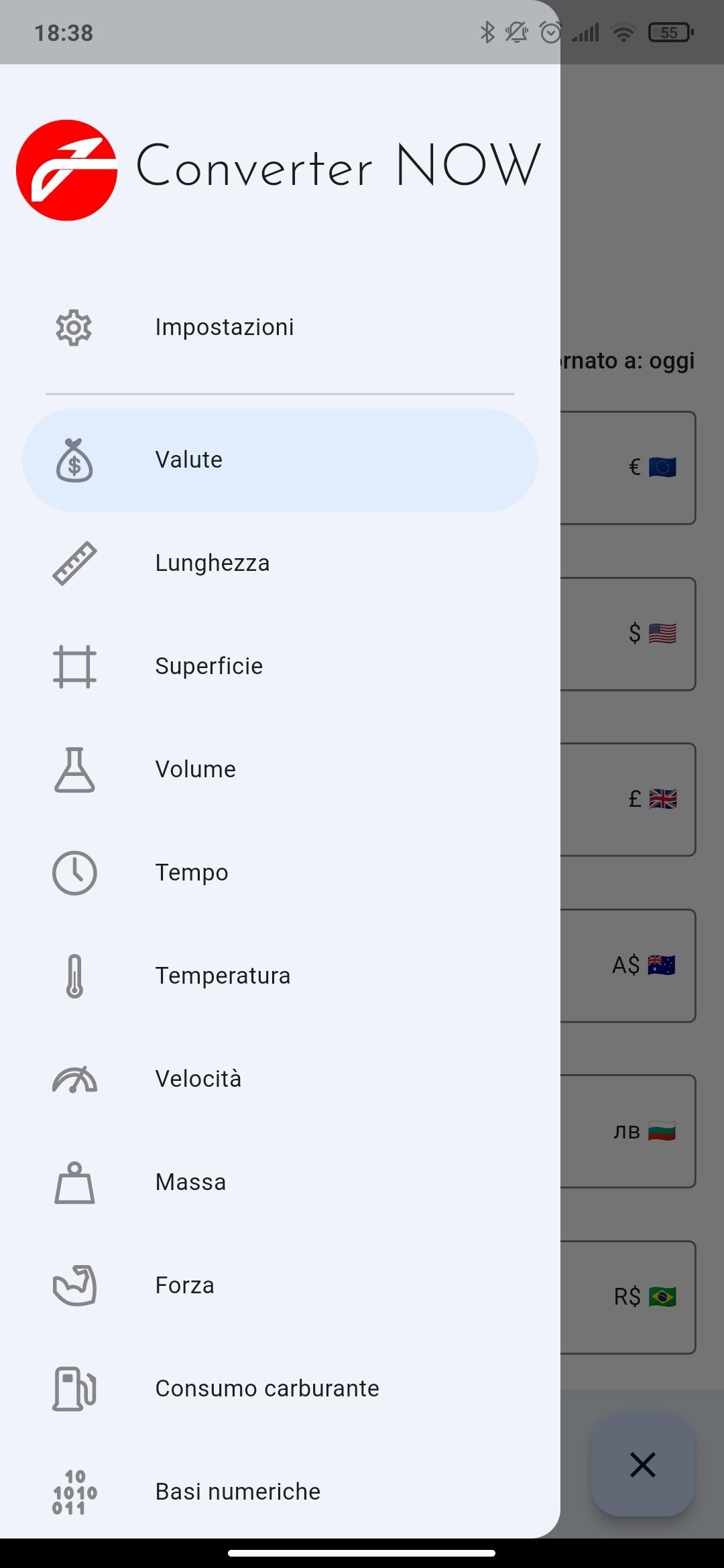Select the thermometer Temperatura icon
This screenshot has width=724, height=1568.
pos(74,976)
